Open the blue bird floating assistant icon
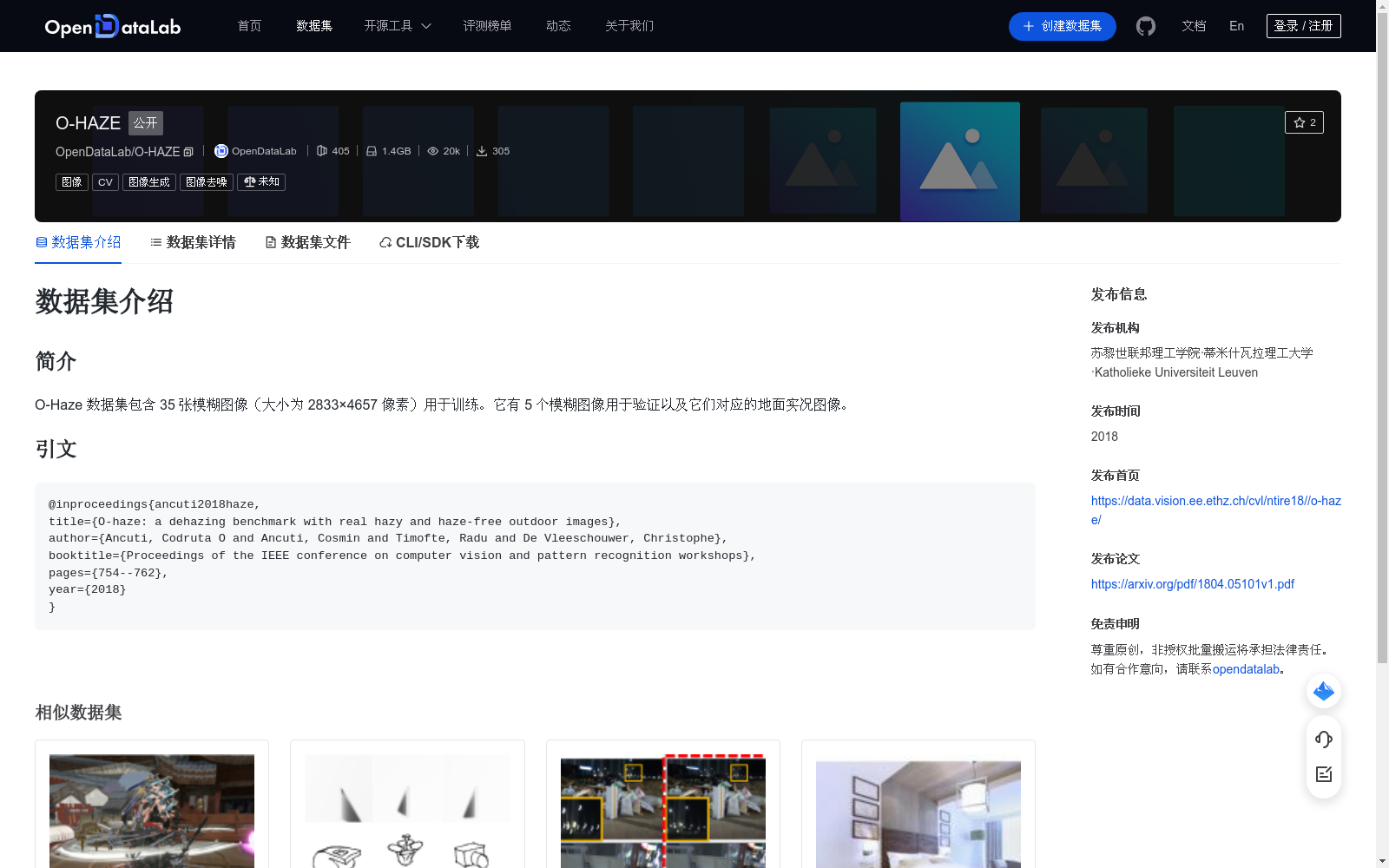The height and width of the screenshot is (868, 1389). click(x=1324, y=691)
